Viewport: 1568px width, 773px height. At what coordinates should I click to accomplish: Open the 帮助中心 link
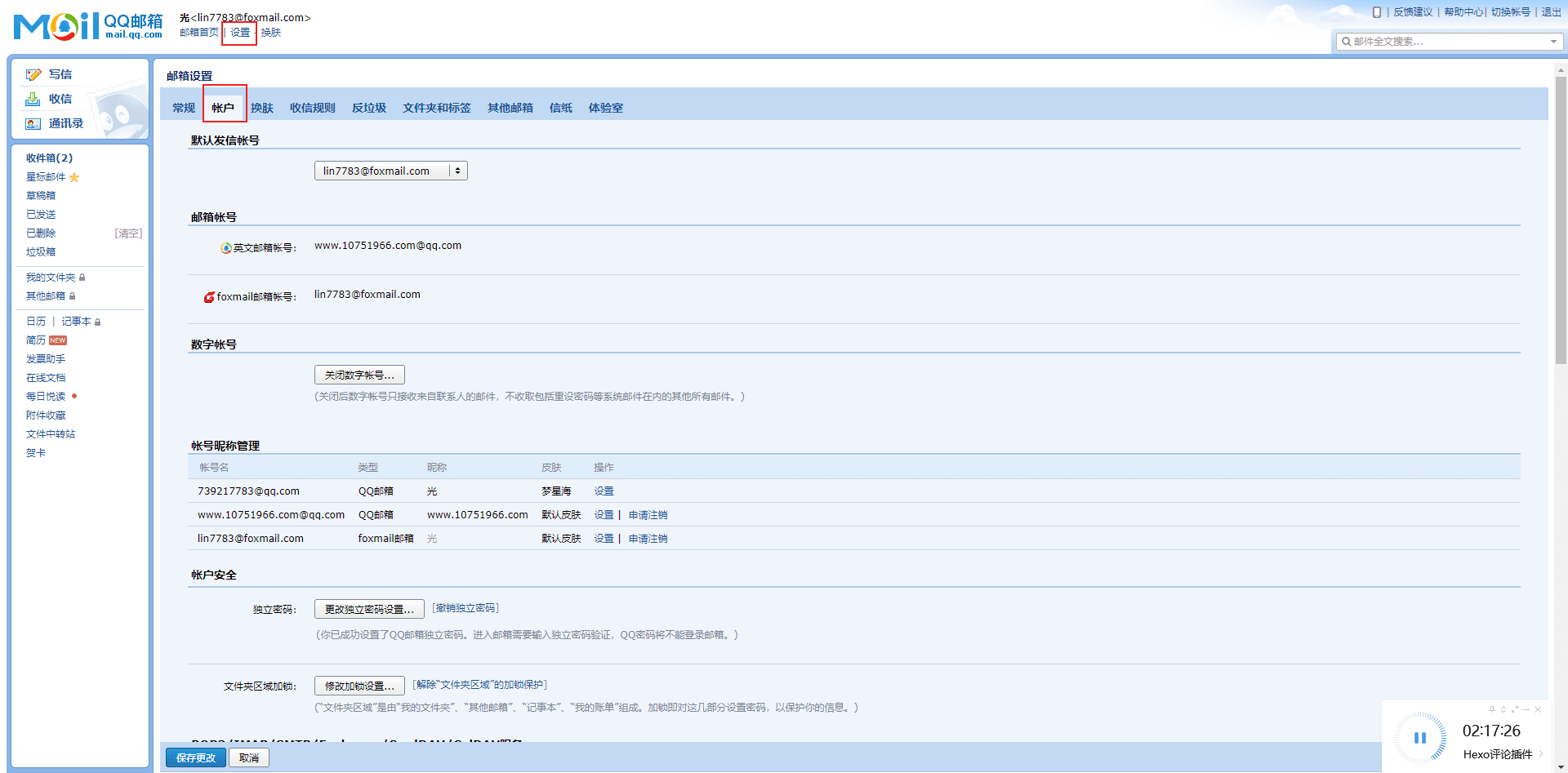(x=1463, y=12)
